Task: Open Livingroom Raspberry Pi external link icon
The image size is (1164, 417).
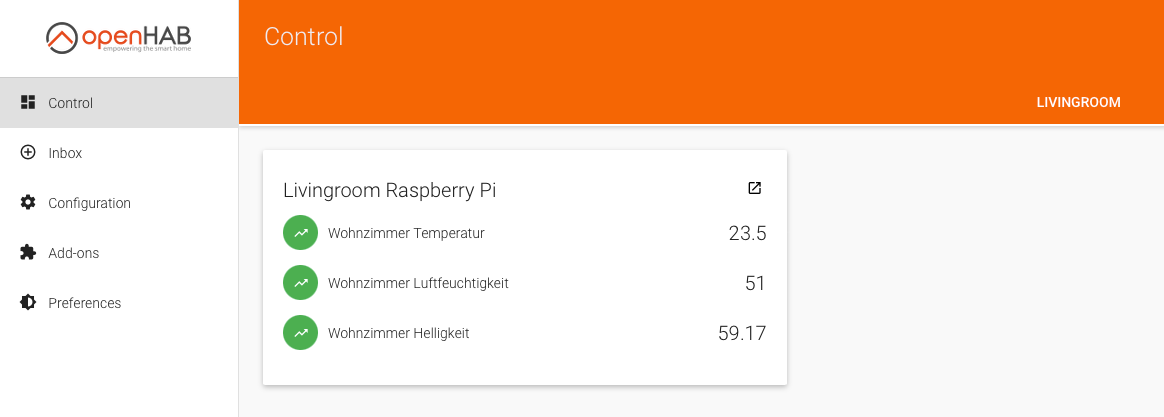Action: click(754, 188)
